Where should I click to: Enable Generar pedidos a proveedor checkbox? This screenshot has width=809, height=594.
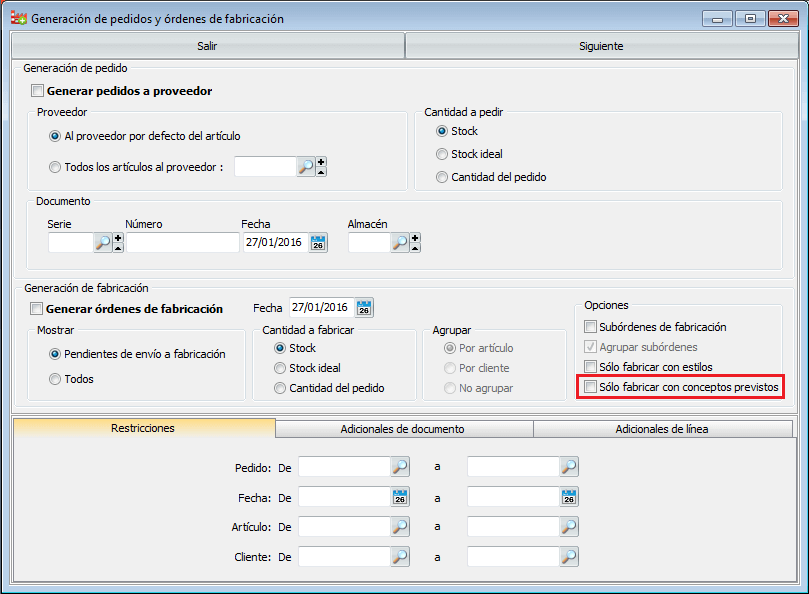(x=38, y=91)
